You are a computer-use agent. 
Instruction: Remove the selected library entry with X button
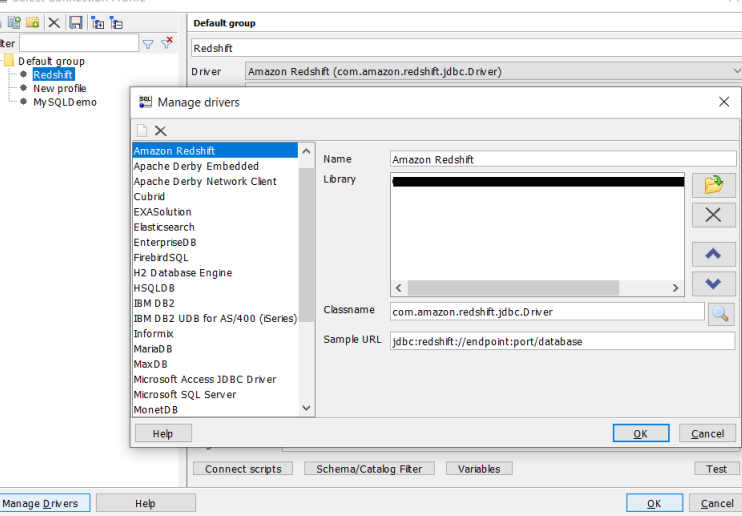pos(713,215)
